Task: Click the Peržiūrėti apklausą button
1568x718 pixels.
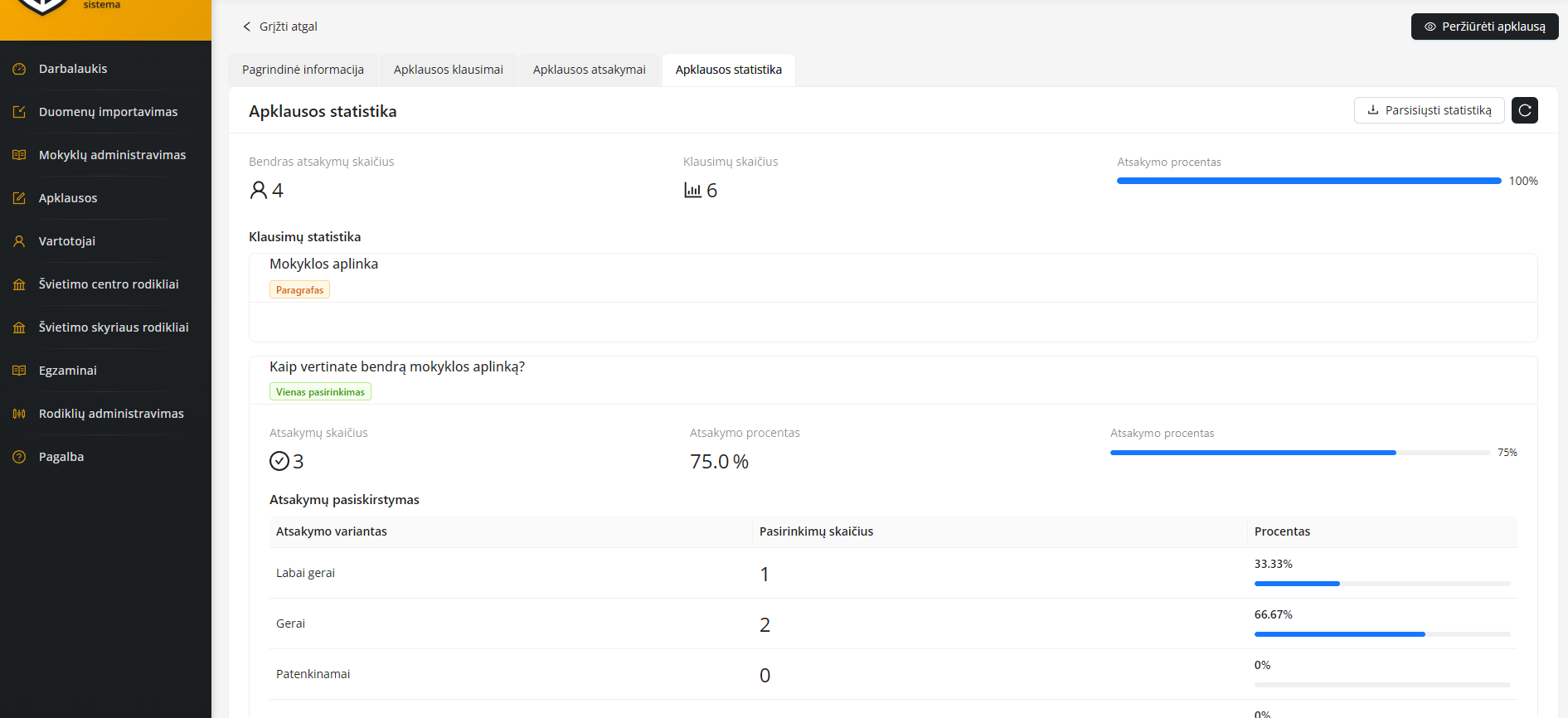Action: 1484,27
